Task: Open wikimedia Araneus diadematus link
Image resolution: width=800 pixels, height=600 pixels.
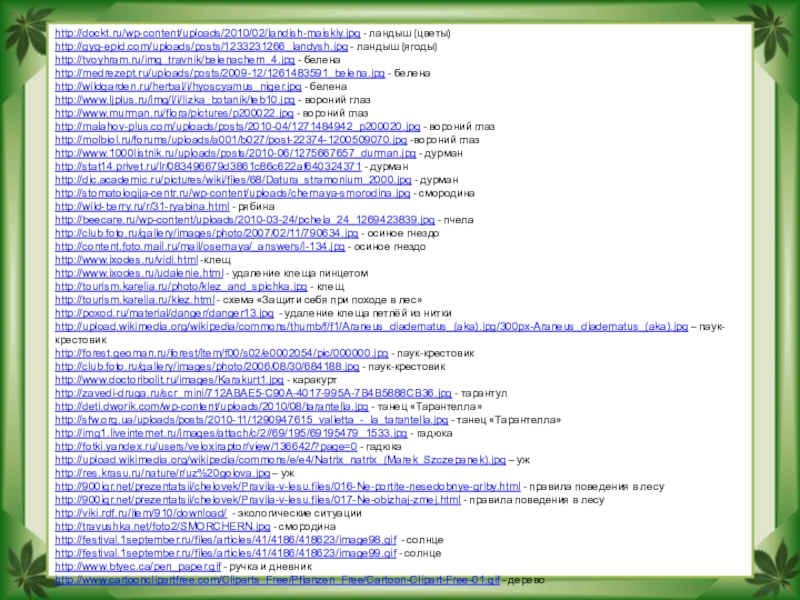Action: point(371,326)
